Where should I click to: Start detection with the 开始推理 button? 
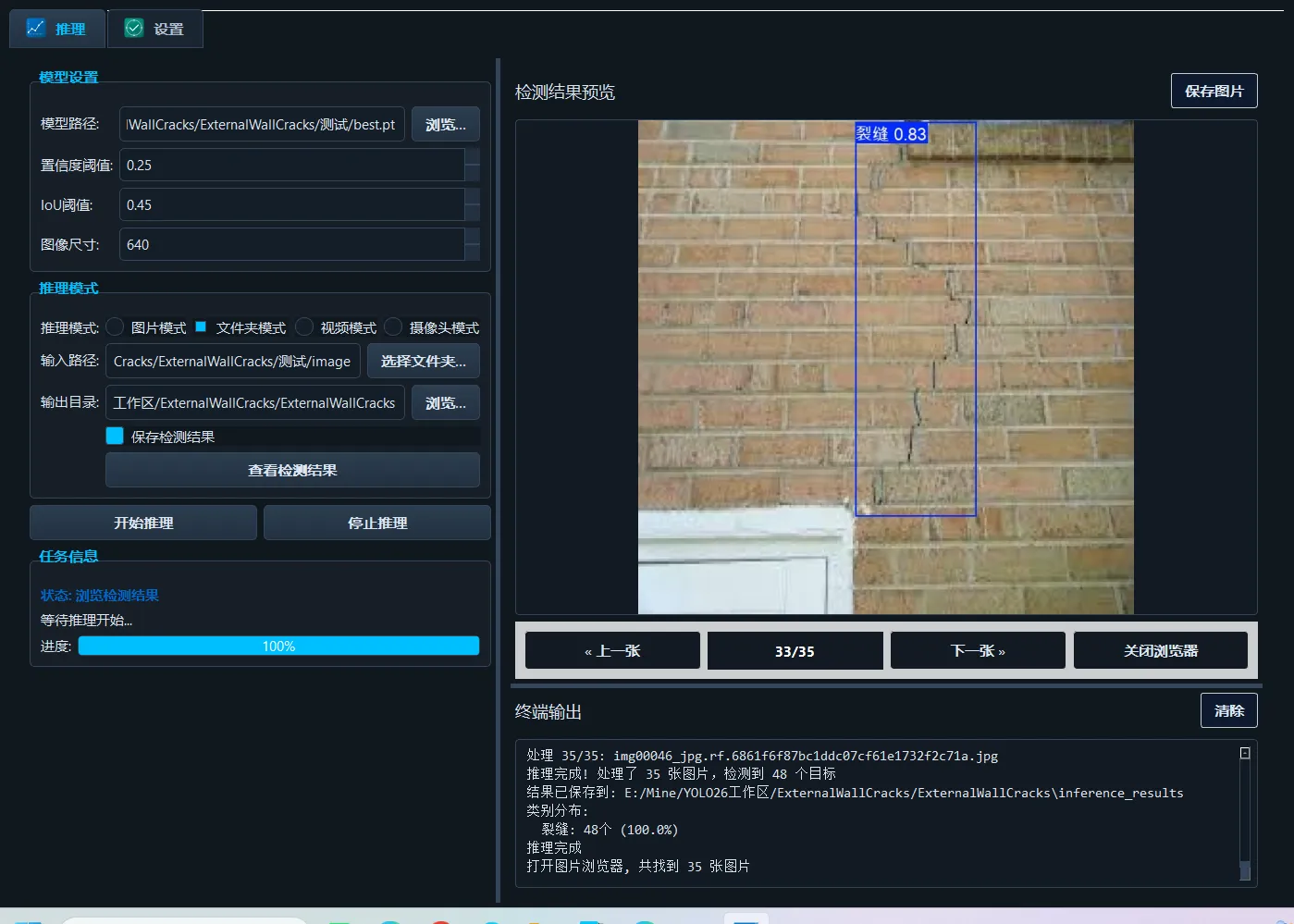click(143, 523)
